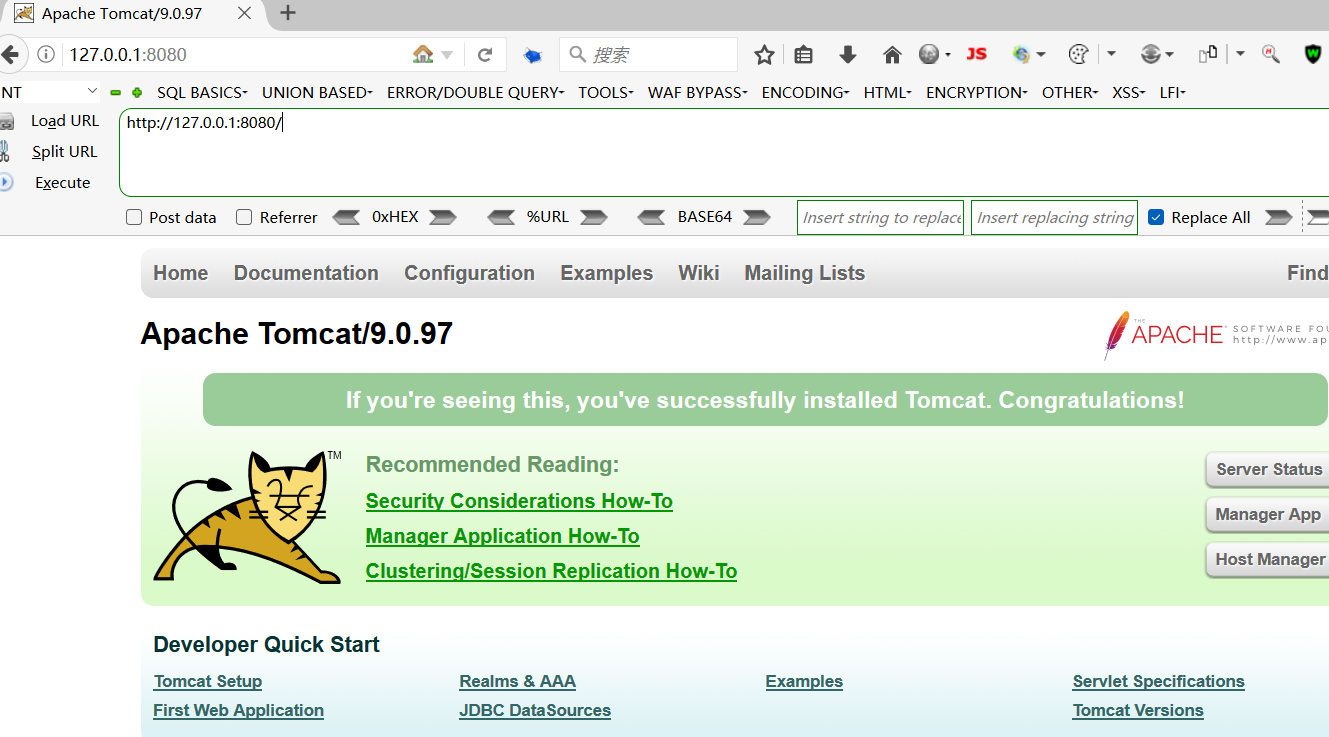Click the Downloads arrow icon
Image resolution: width=1329 pixels, height=737 pixels.
[x=847, y=54]
